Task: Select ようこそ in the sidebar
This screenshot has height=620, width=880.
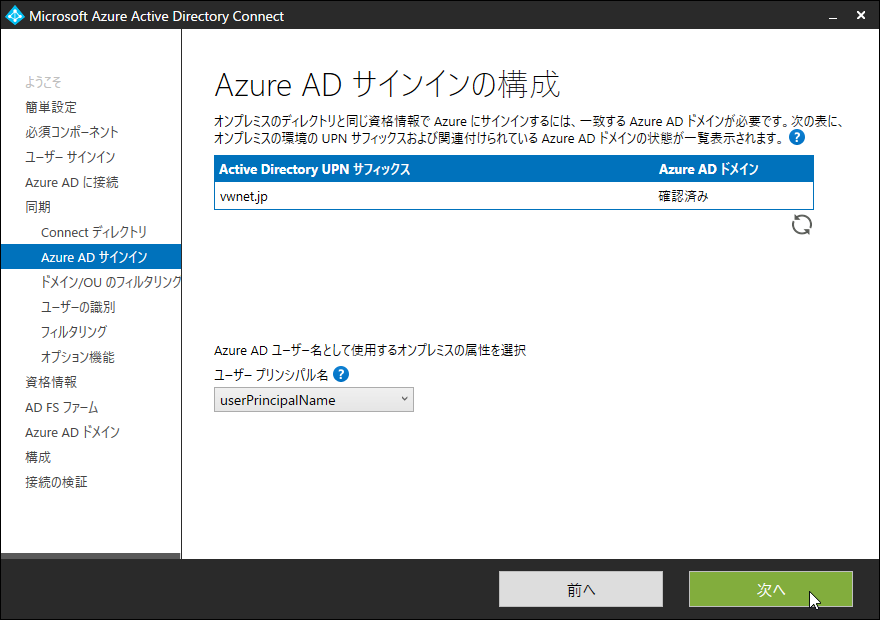Action: point(43,82)
